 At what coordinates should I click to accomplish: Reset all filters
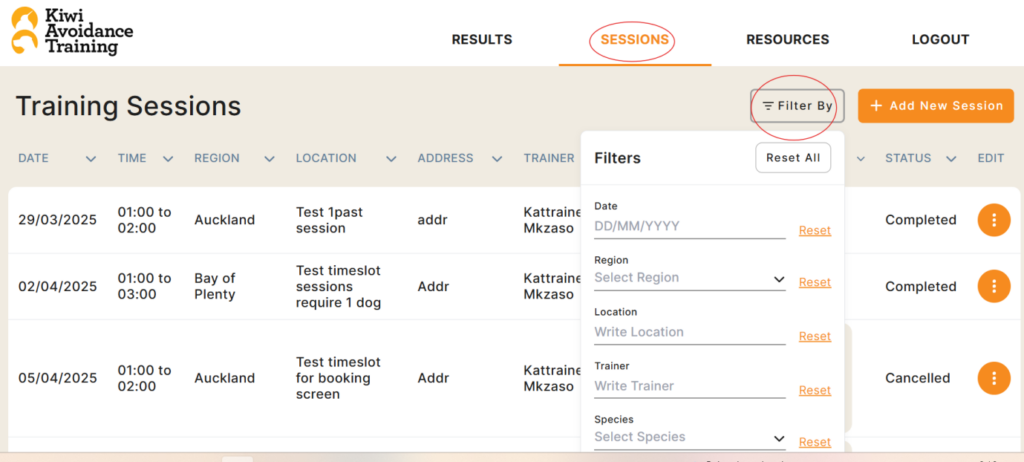793,158
